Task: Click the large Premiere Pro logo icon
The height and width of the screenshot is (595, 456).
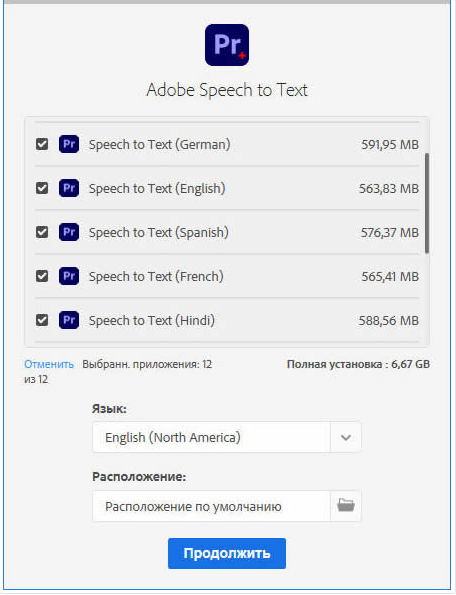Action: click(227, 45)
